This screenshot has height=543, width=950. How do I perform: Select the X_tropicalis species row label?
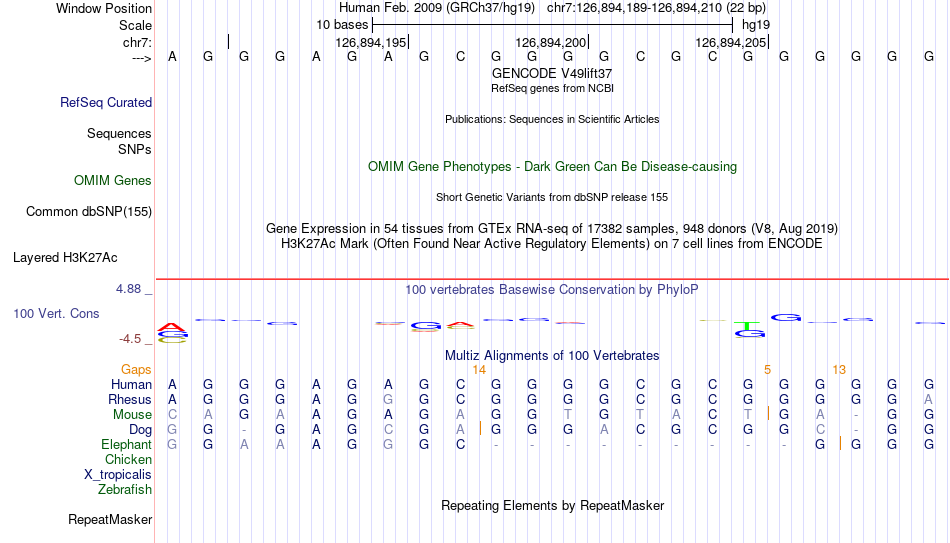[118, 475]
